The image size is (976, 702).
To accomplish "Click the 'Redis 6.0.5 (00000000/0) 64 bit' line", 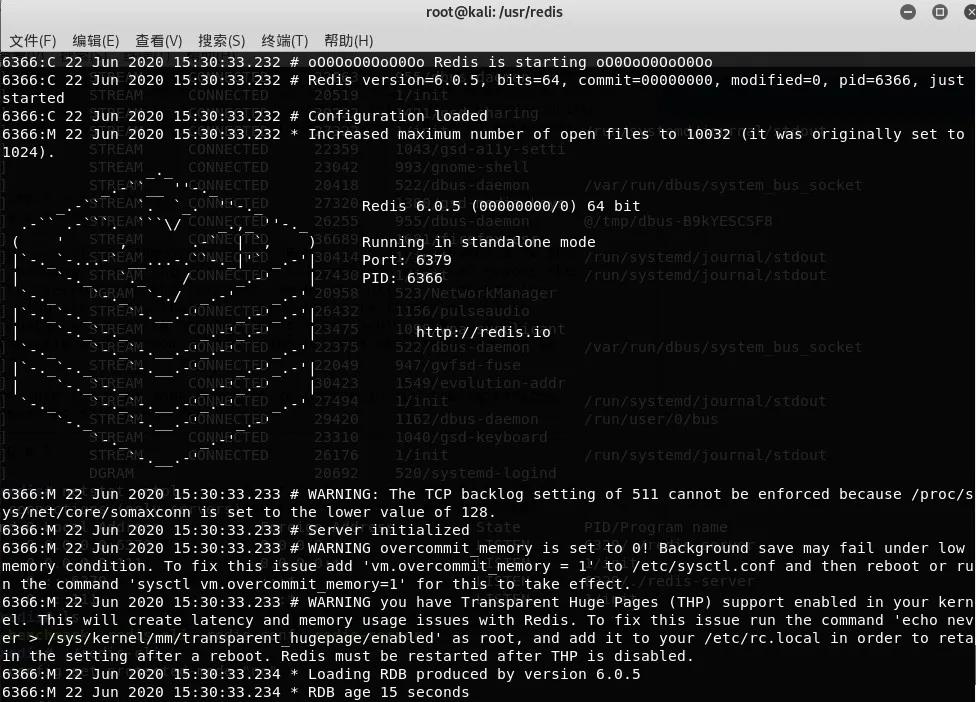I will point(501,206).
